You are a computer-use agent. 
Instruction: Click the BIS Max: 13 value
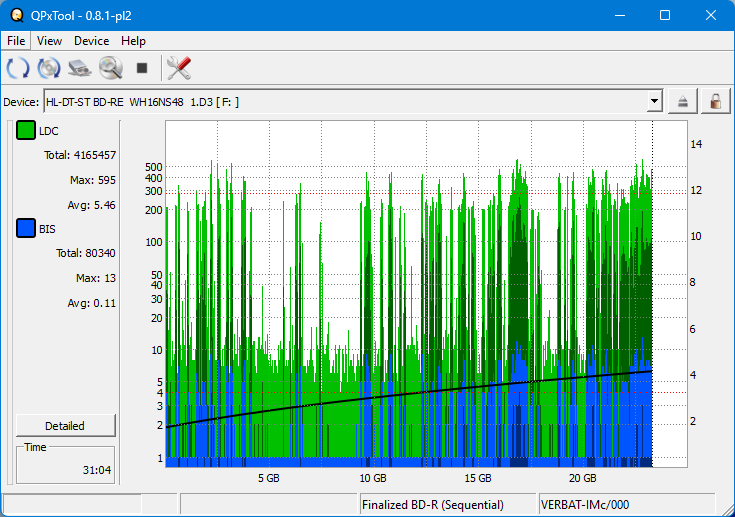pyautogui.click(x=96, y=278)
